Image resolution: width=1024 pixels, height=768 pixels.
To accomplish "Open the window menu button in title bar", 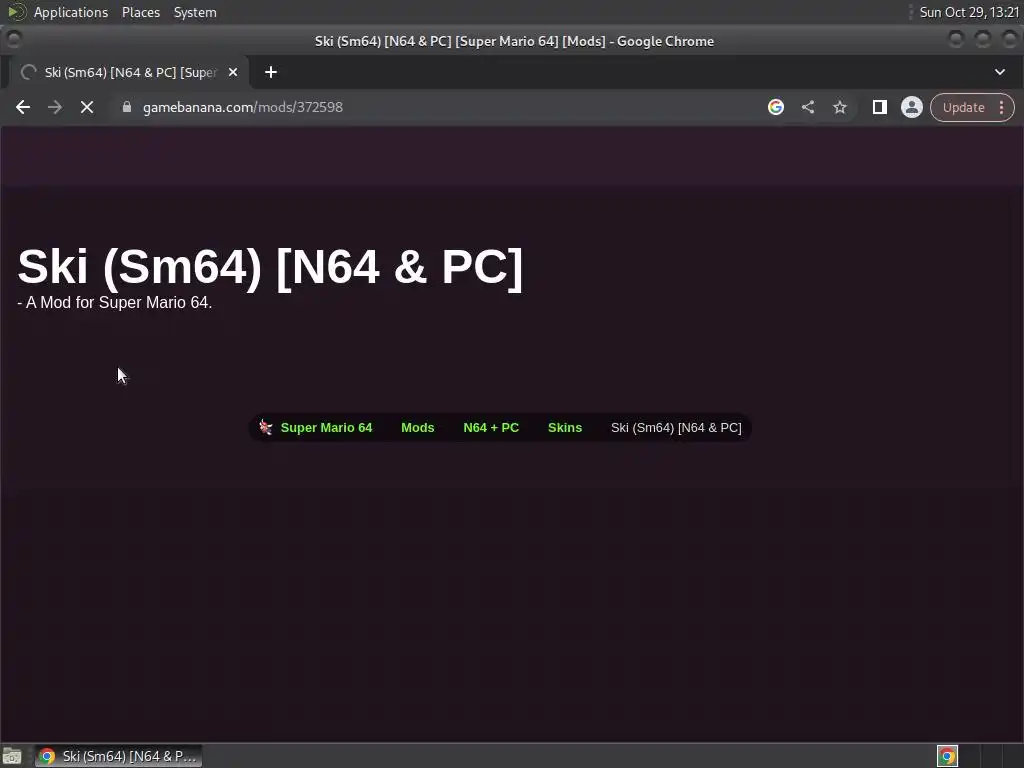I will pyautogui.click(x=14, y=40).
